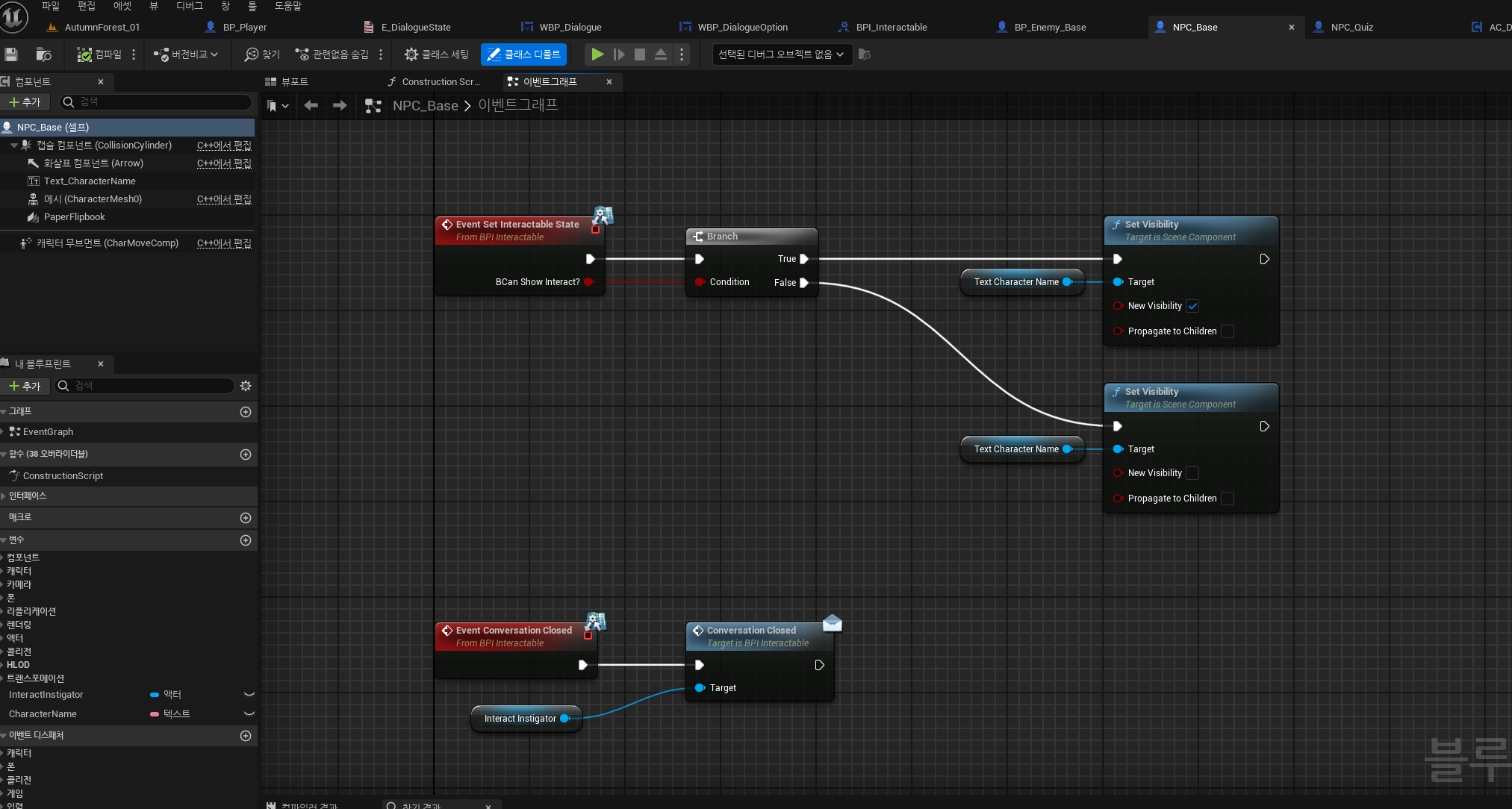Click the Stop simulation icon
The width and height of the screenshot is (1512, 809).
click(640, 54)
